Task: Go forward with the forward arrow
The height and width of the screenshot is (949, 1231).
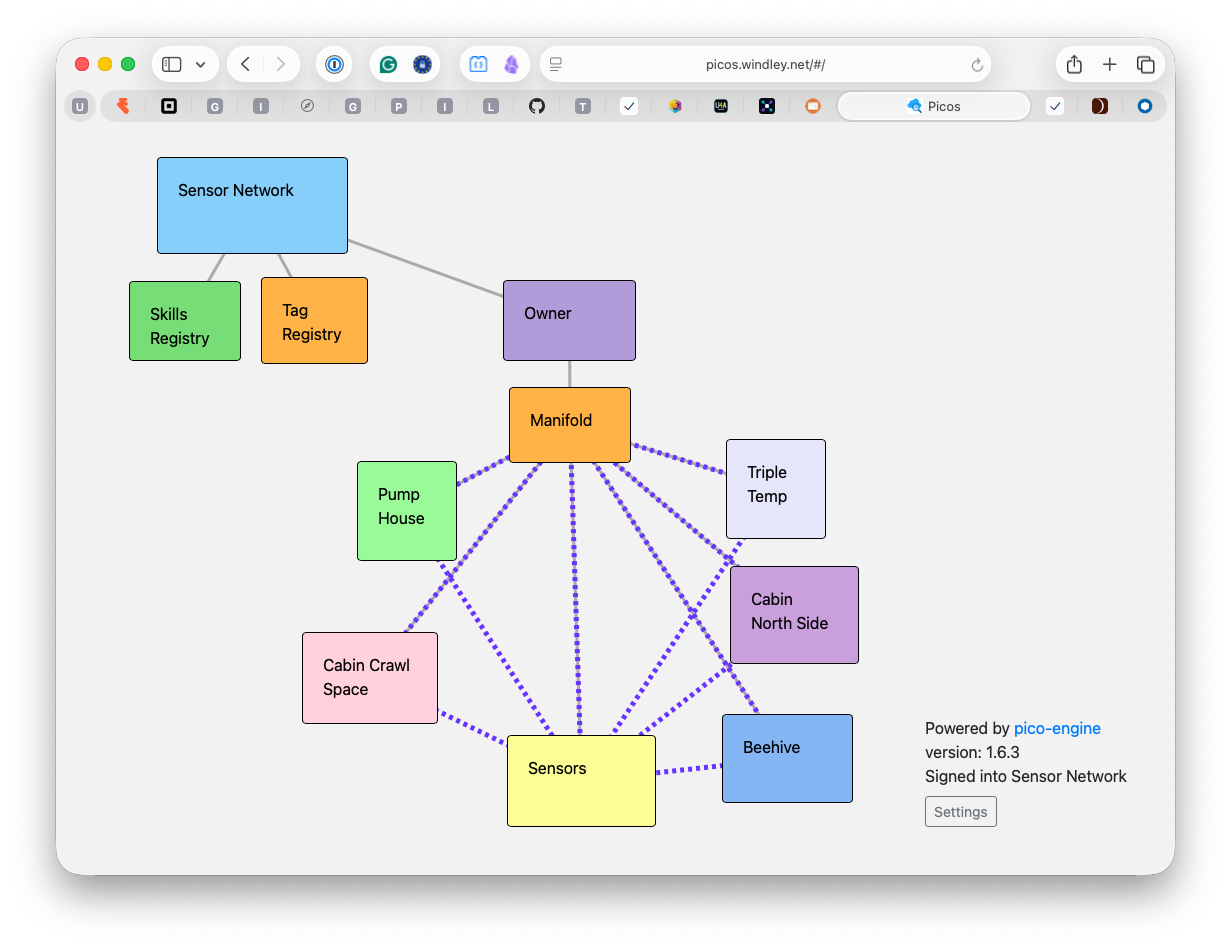Action: click(x=281, y=64)
